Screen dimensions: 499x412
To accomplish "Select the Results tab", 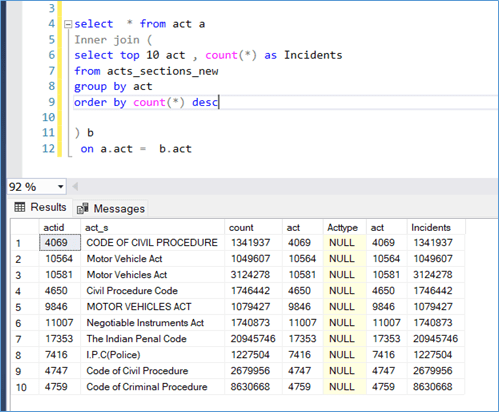I will pyautogui.click(x=40, y=207).
